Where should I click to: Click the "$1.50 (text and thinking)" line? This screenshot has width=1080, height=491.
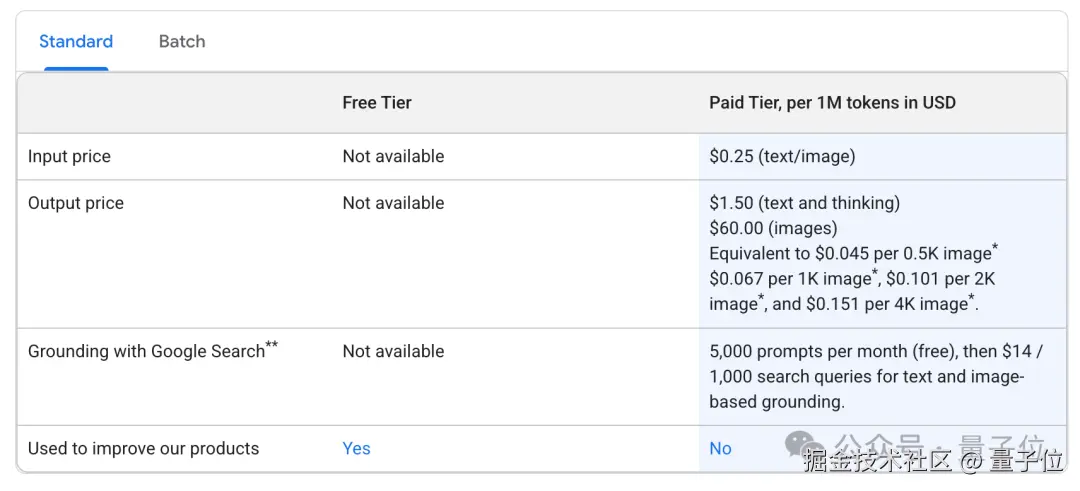[804, 203]
